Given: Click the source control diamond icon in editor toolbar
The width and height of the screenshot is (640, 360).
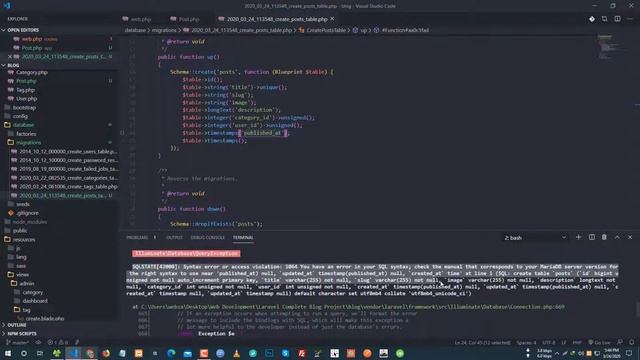Looking at the screenshot, I should 591,19.
